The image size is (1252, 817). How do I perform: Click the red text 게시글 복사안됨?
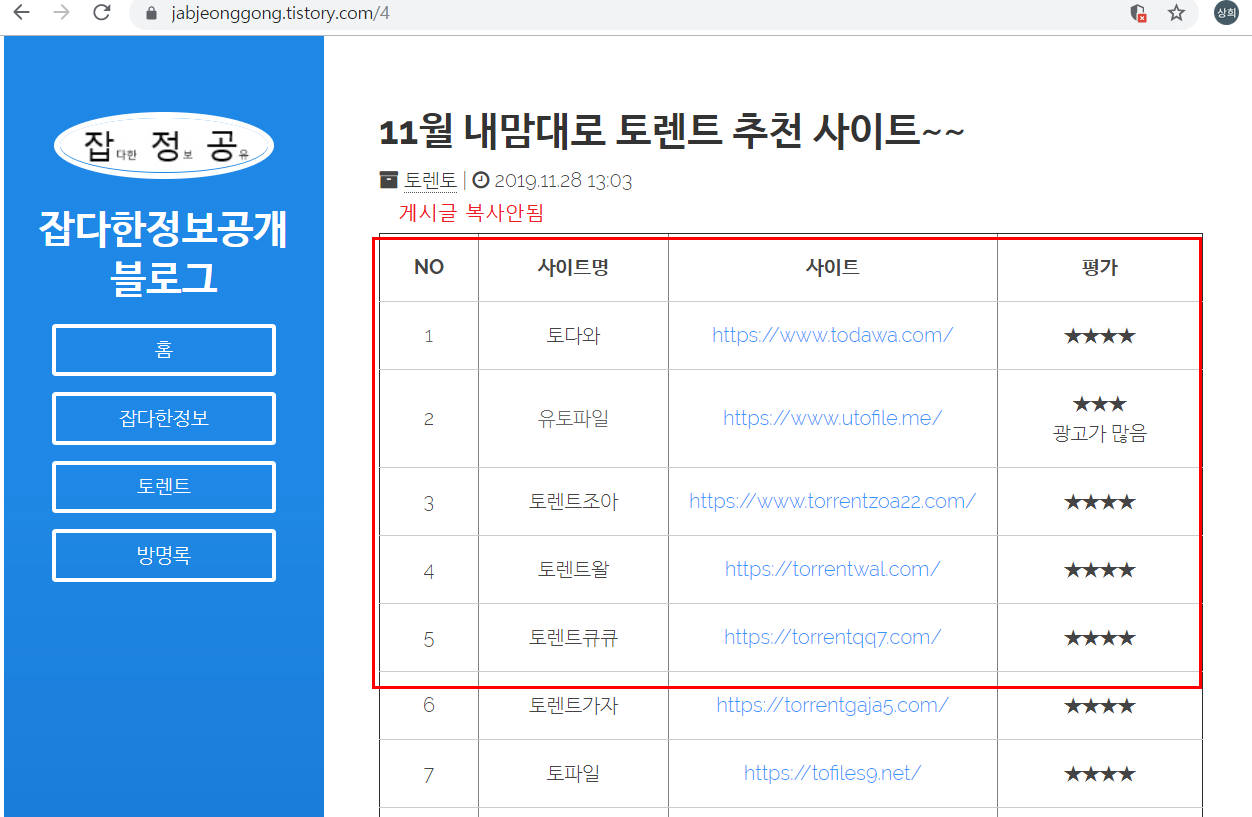[471, 212]
